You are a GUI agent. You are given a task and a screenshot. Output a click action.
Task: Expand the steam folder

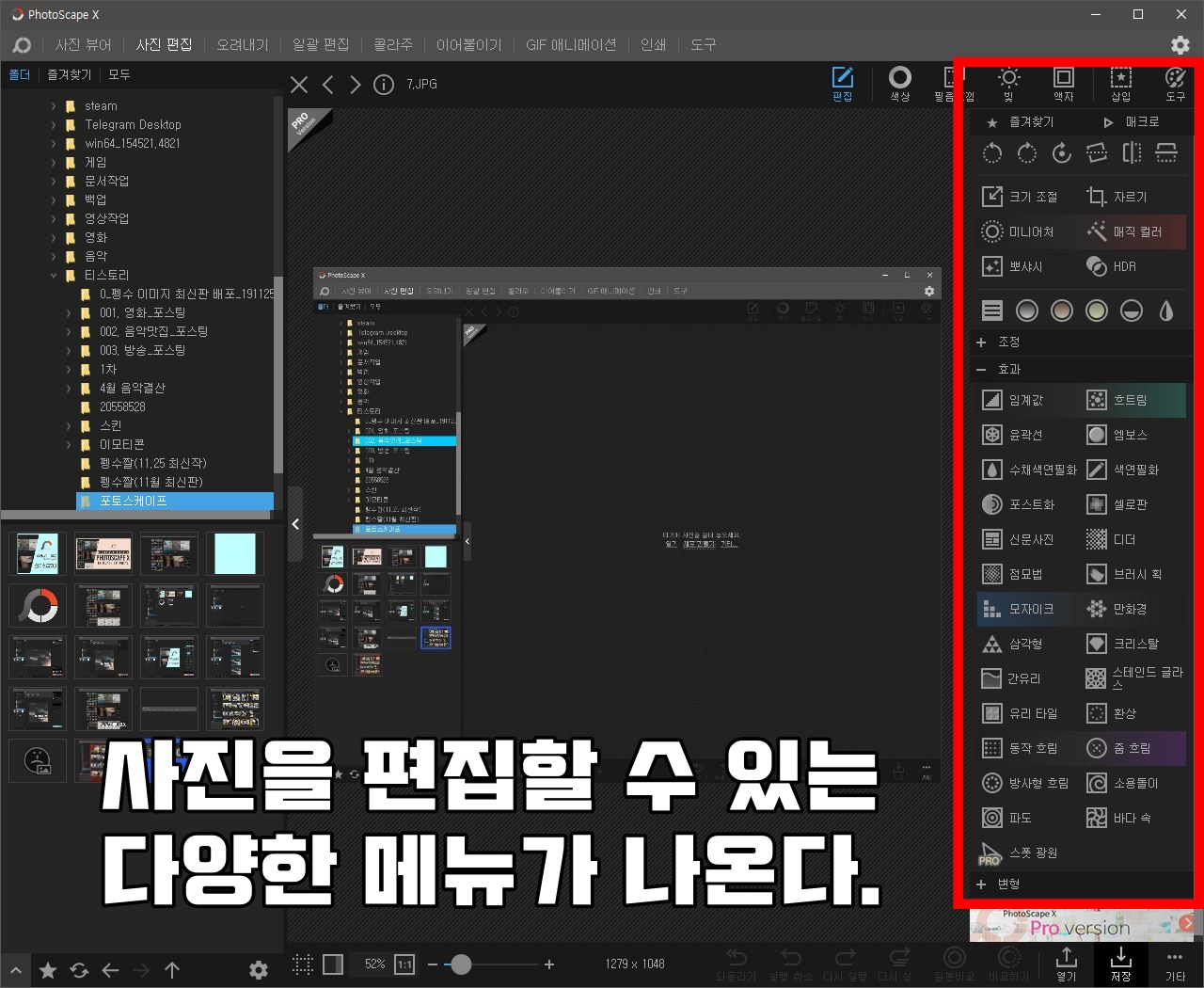pos(54,106)
